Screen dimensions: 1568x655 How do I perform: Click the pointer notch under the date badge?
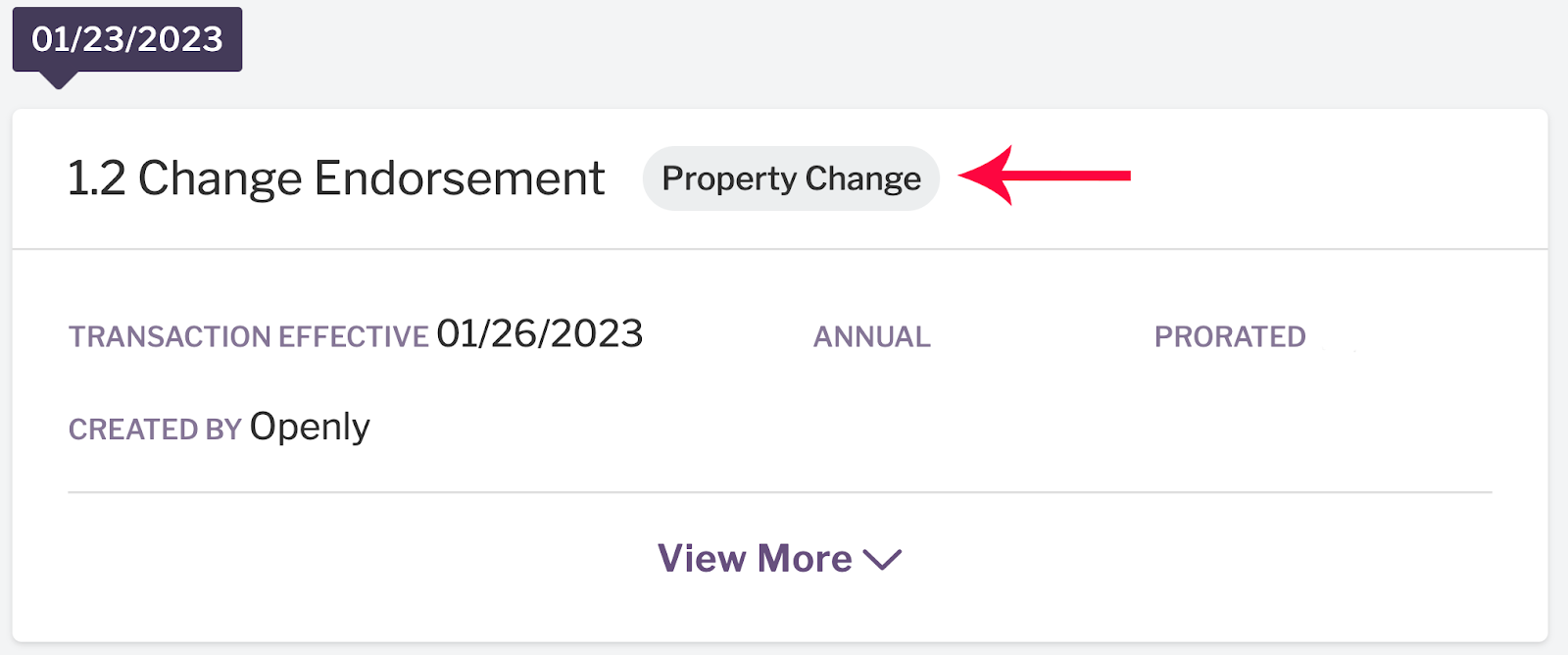(x=59, y=80)
